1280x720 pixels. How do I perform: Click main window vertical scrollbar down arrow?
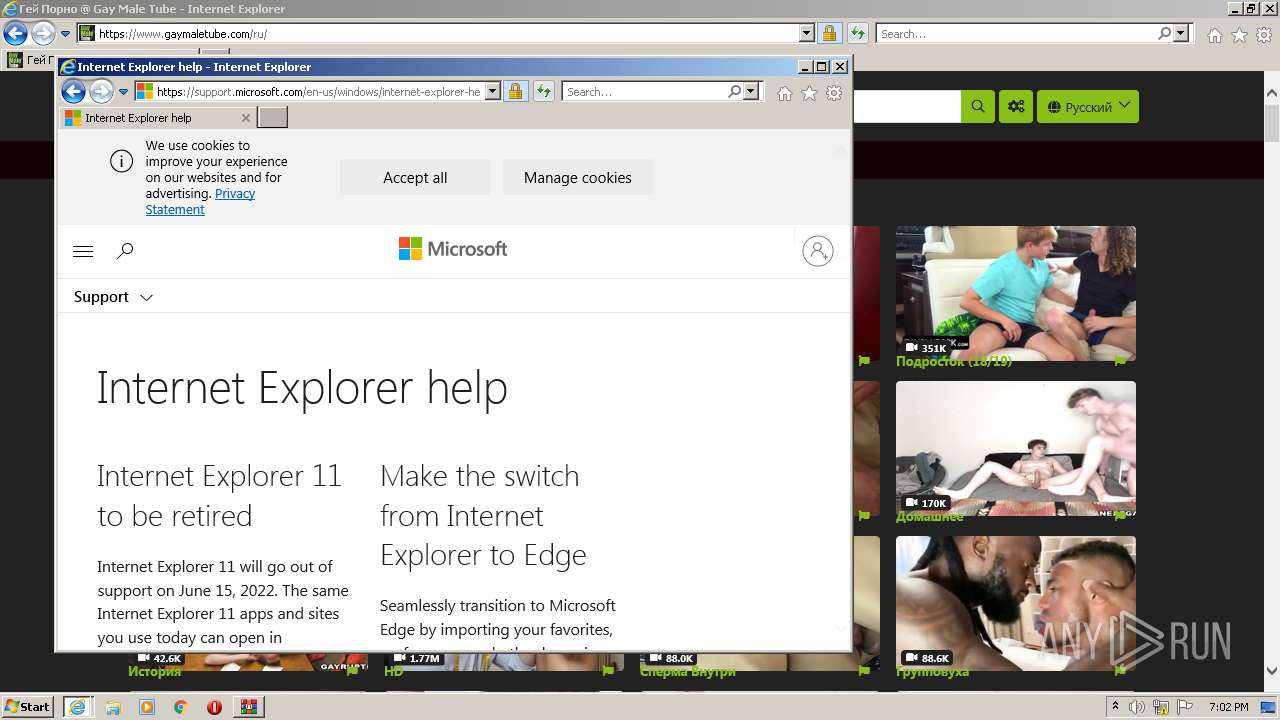click(x=1271, y=672)
